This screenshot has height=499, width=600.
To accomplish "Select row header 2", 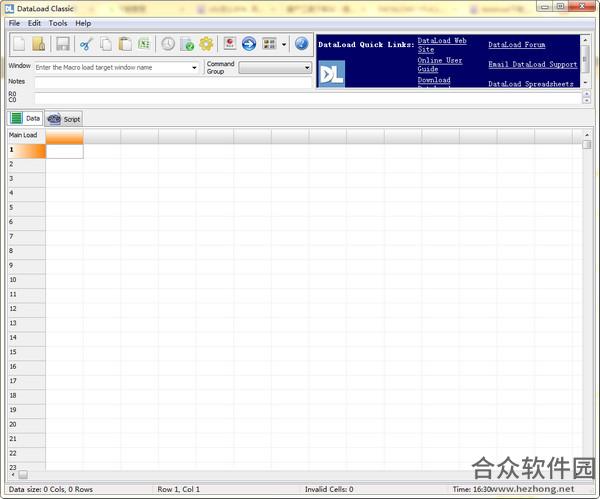I will point(26,164).
